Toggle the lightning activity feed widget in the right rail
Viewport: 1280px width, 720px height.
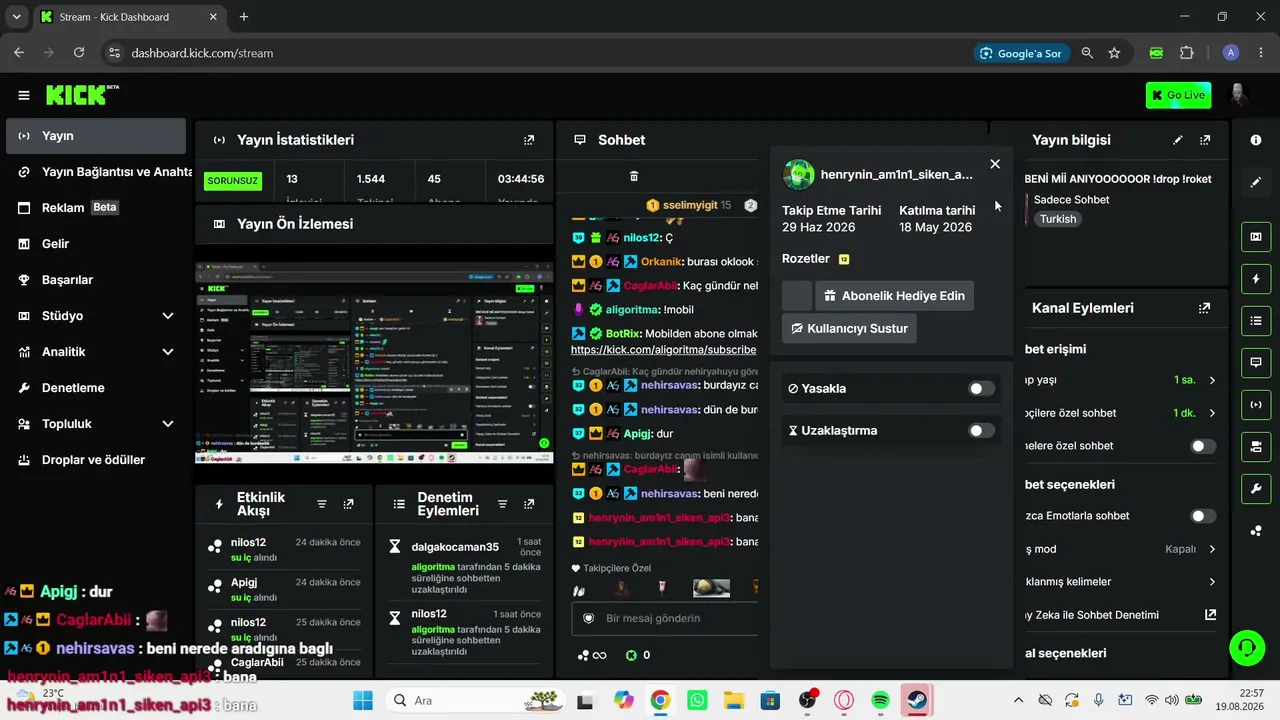1256,278
